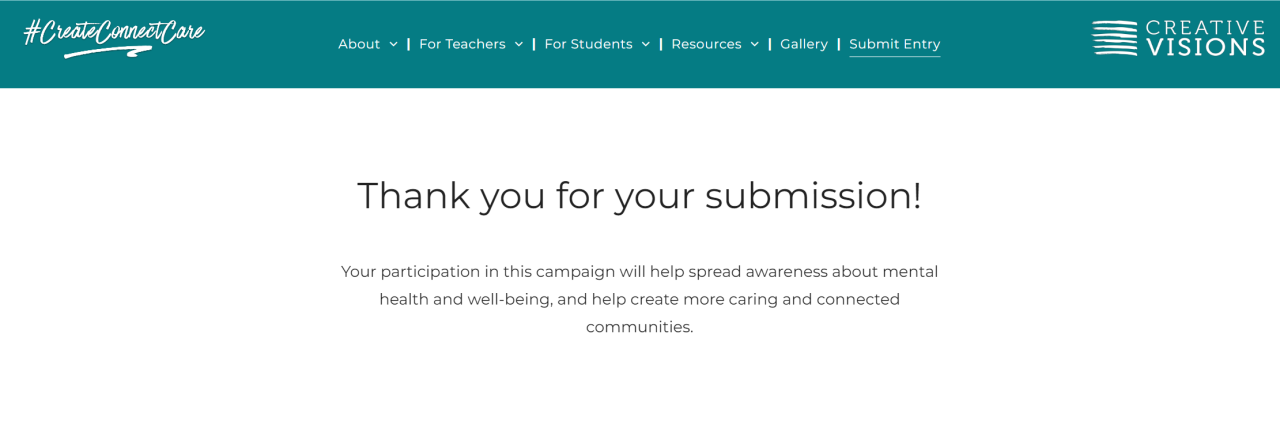
Task: Click the divider between Gallery and Submit Entry
Action: coord(838,44)
